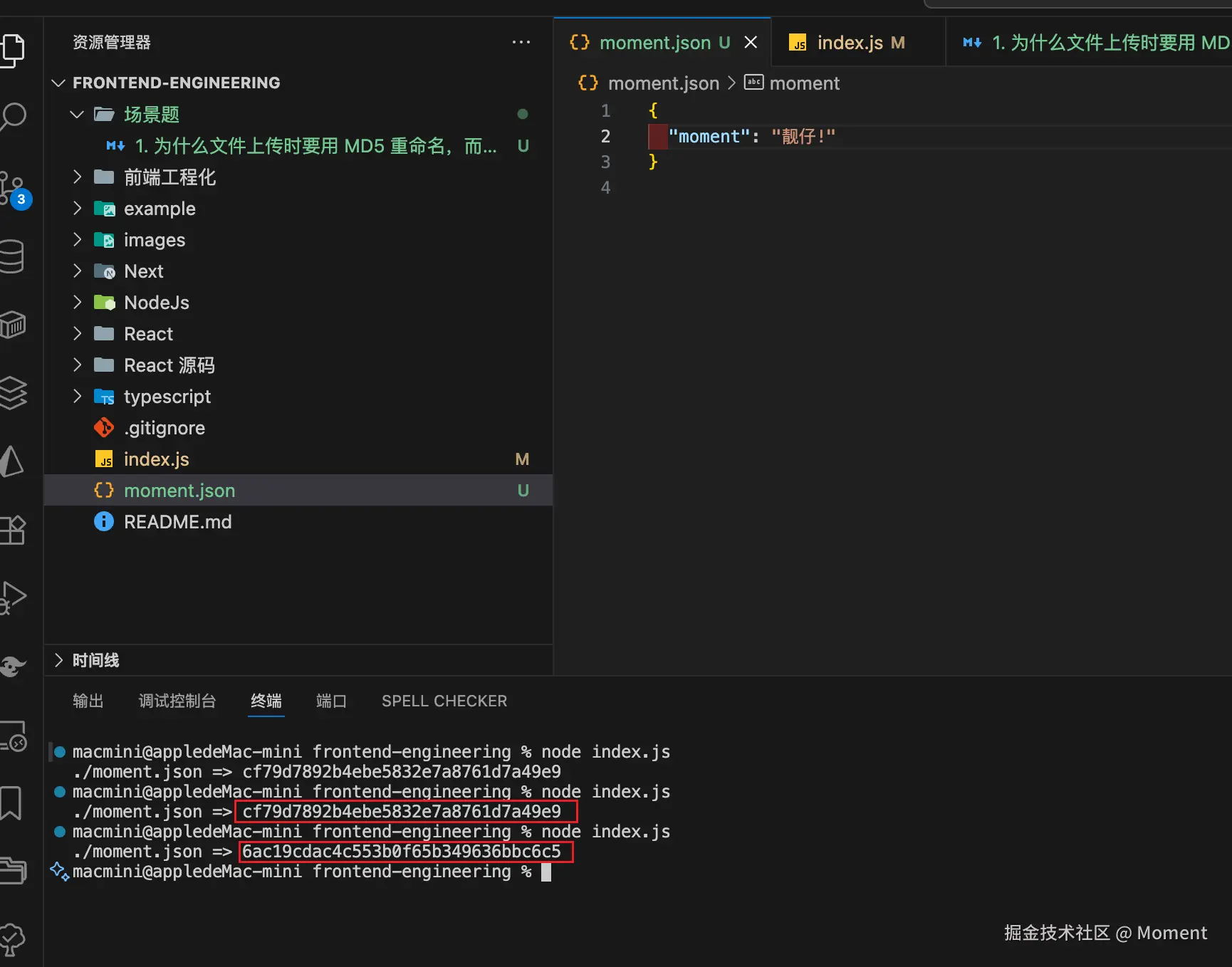The height and width of the screenshot is (967, 1232).
Task: Click line number 3 in the editor gutter
Action: pos(605,162)
